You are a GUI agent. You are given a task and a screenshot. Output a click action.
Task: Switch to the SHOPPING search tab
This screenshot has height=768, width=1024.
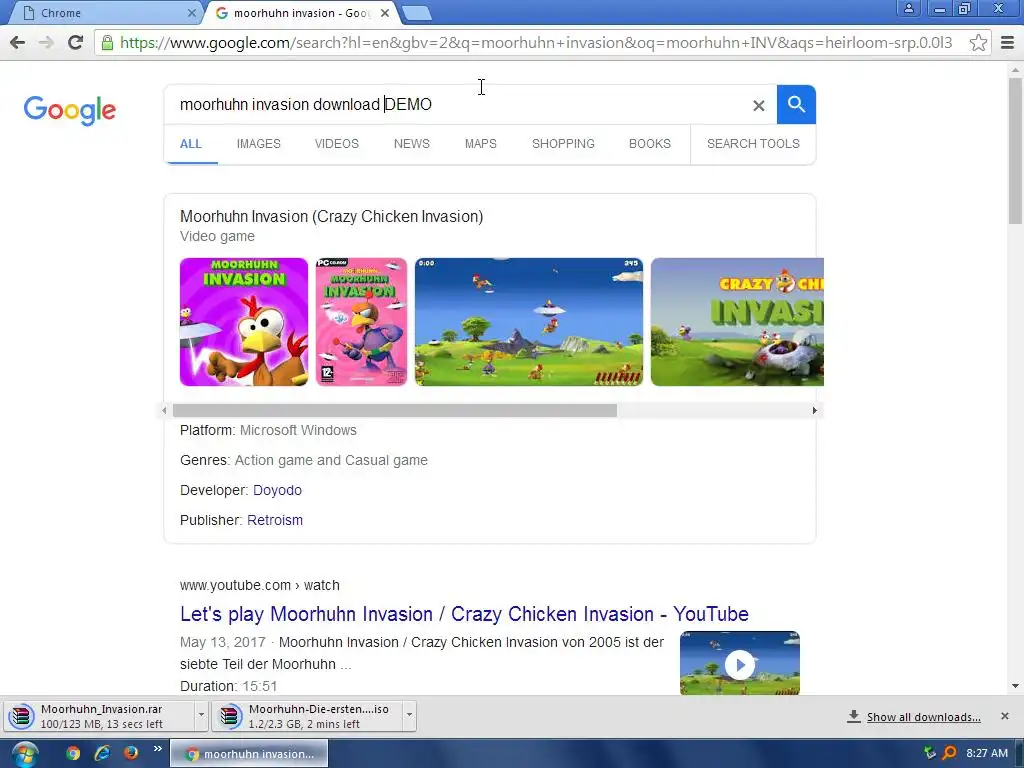click(x=563, y=144)
